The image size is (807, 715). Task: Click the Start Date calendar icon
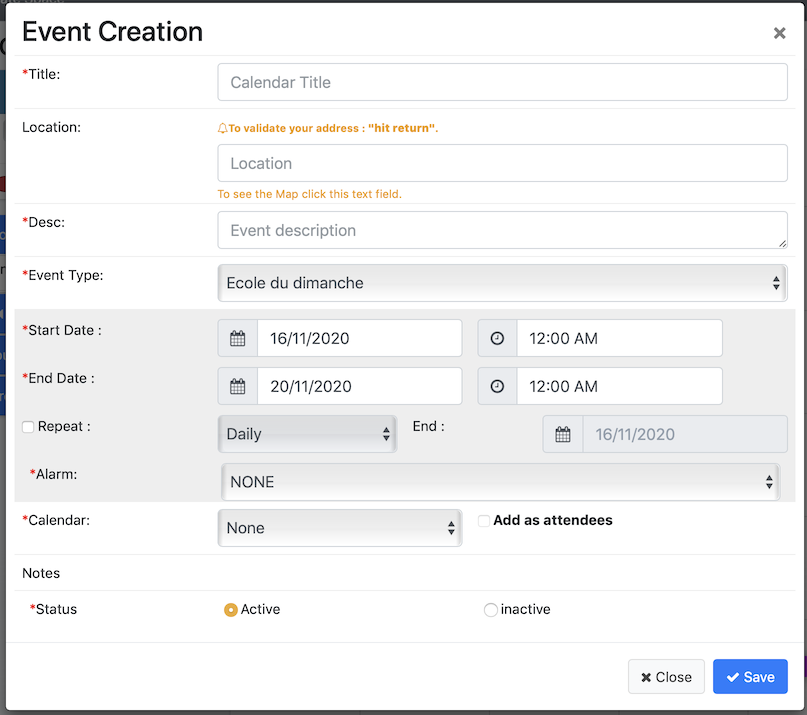[237, 338]
